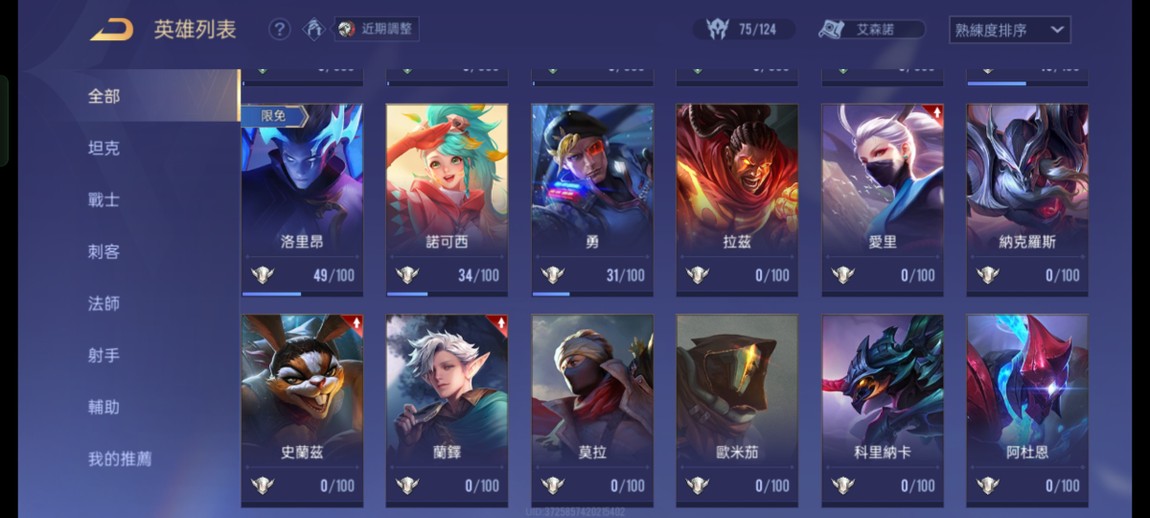Select the 坦克 category tab

pyautogui.click(x=103, y=148)
